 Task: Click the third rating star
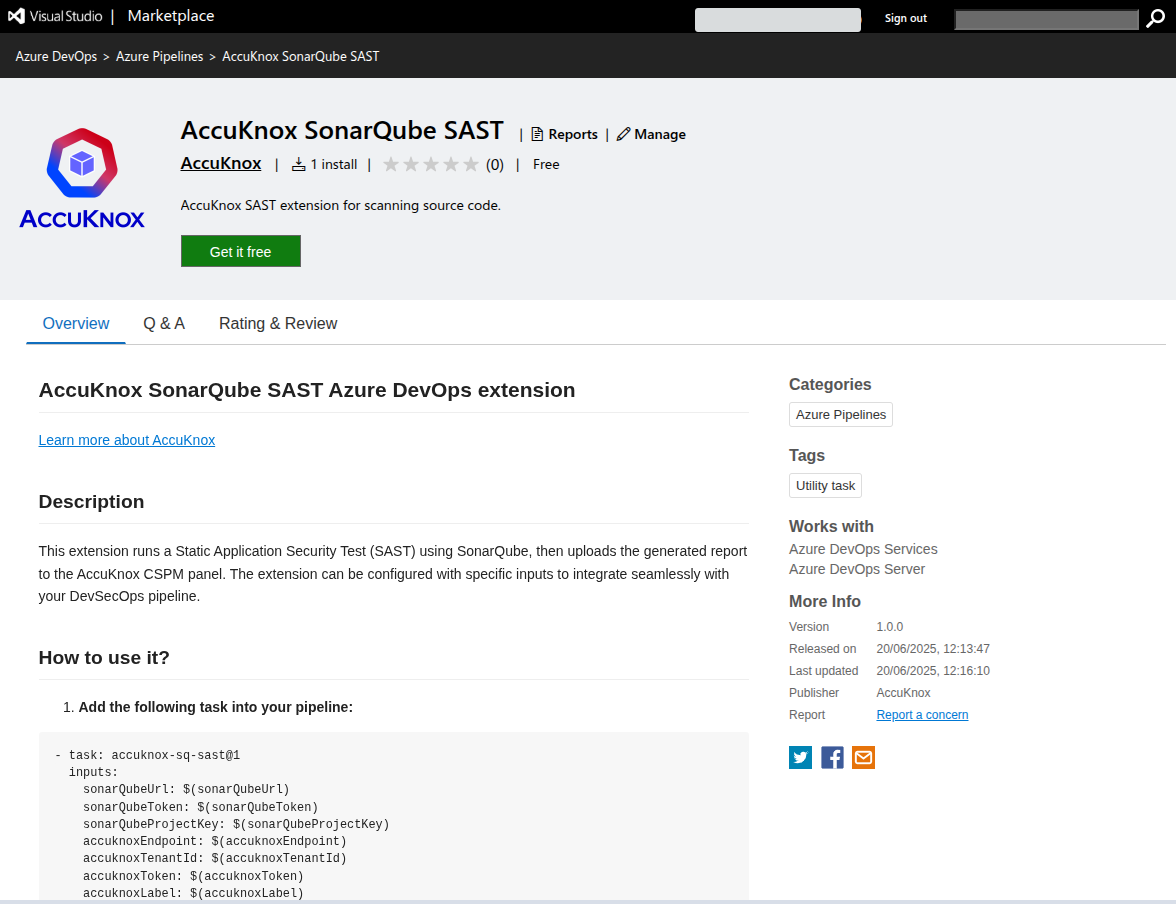click(x=431, y=164)
